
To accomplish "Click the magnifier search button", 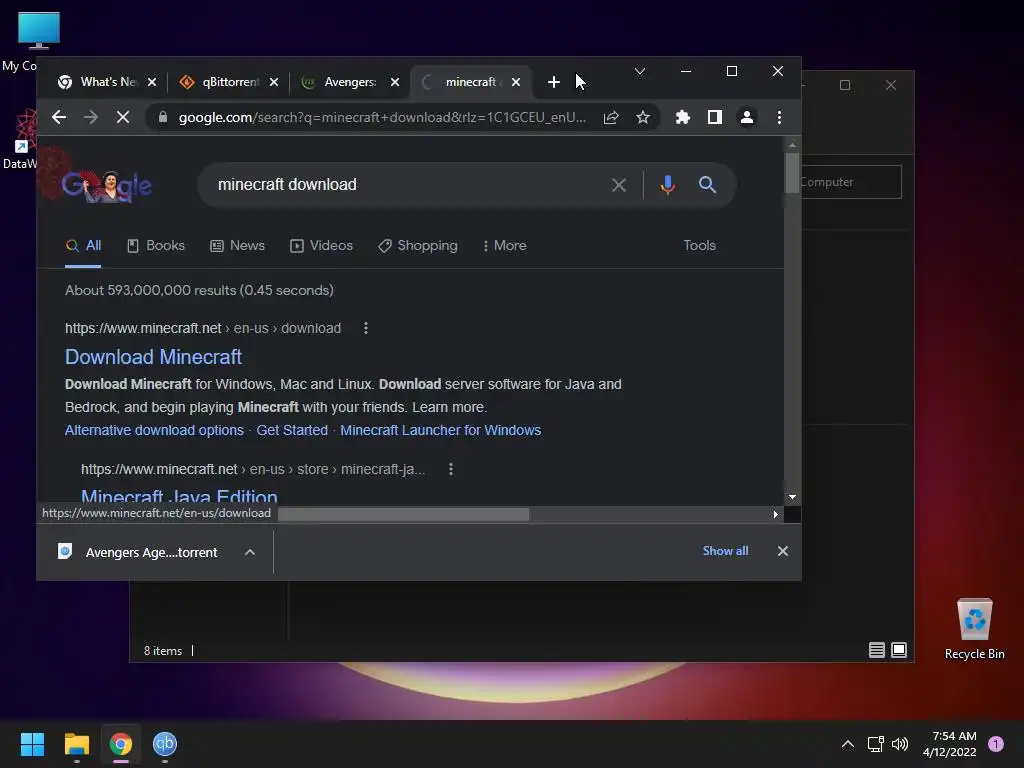I will point(707,185).
